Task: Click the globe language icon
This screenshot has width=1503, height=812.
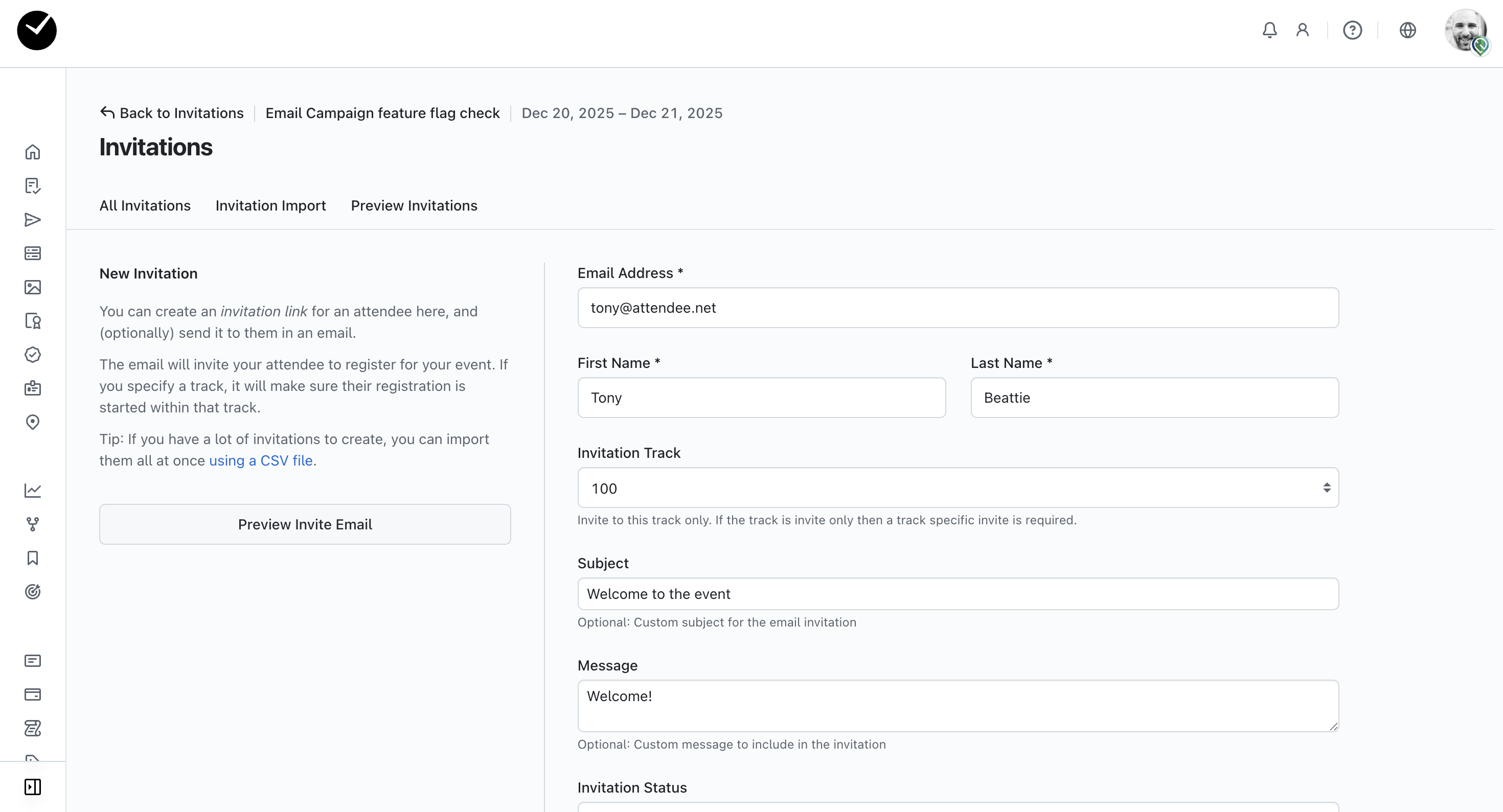Action: [1407, 30]
